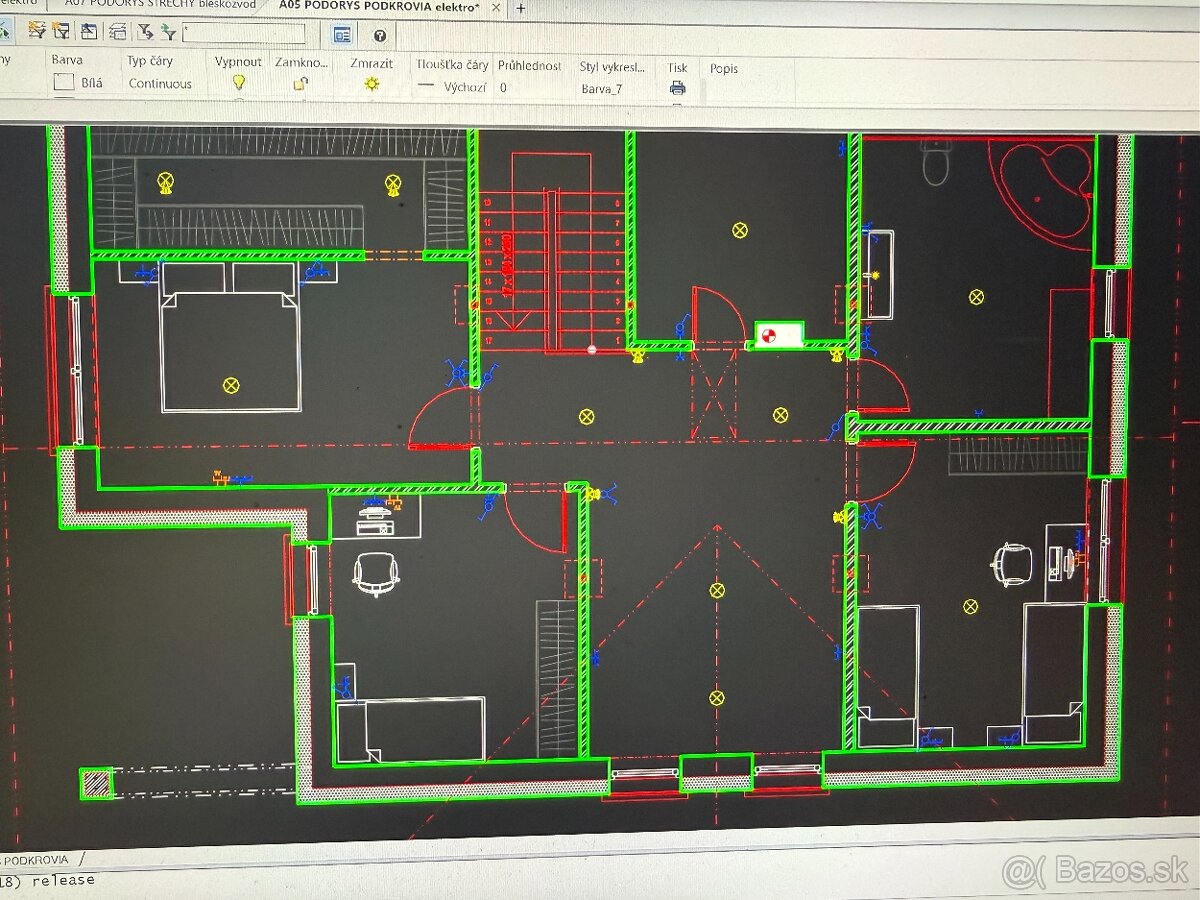Image resolution: width=1200 pixels, height=900 pixels.
Task: Click the white Barva color swatch
Action: pos(64,83)
